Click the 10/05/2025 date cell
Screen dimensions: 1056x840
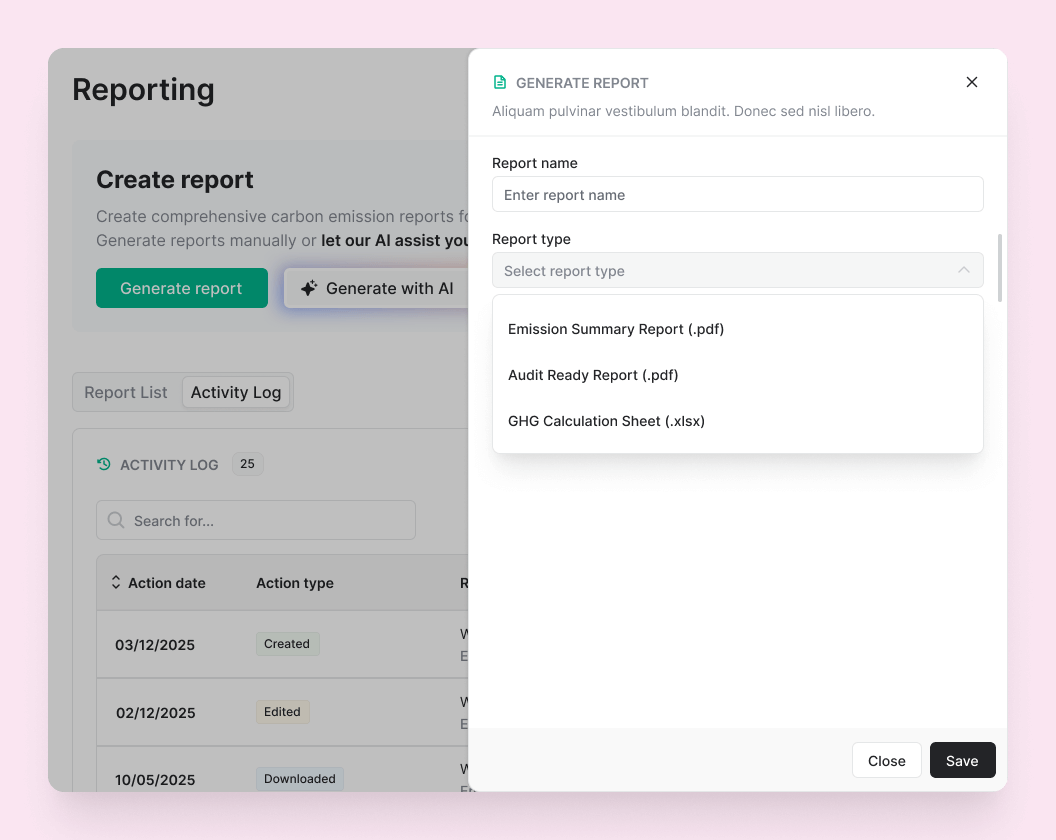click(x=155, y=780)
